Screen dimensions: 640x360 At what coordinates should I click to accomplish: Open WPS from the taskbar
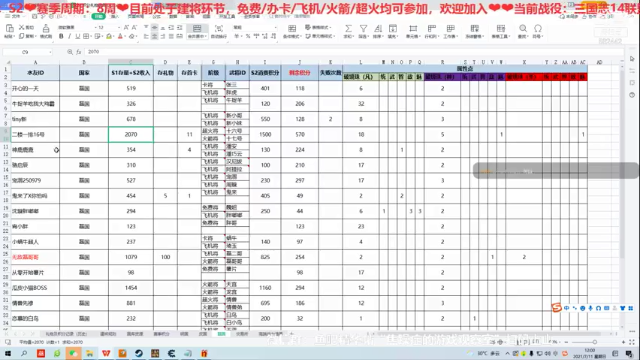click(106, 353)
